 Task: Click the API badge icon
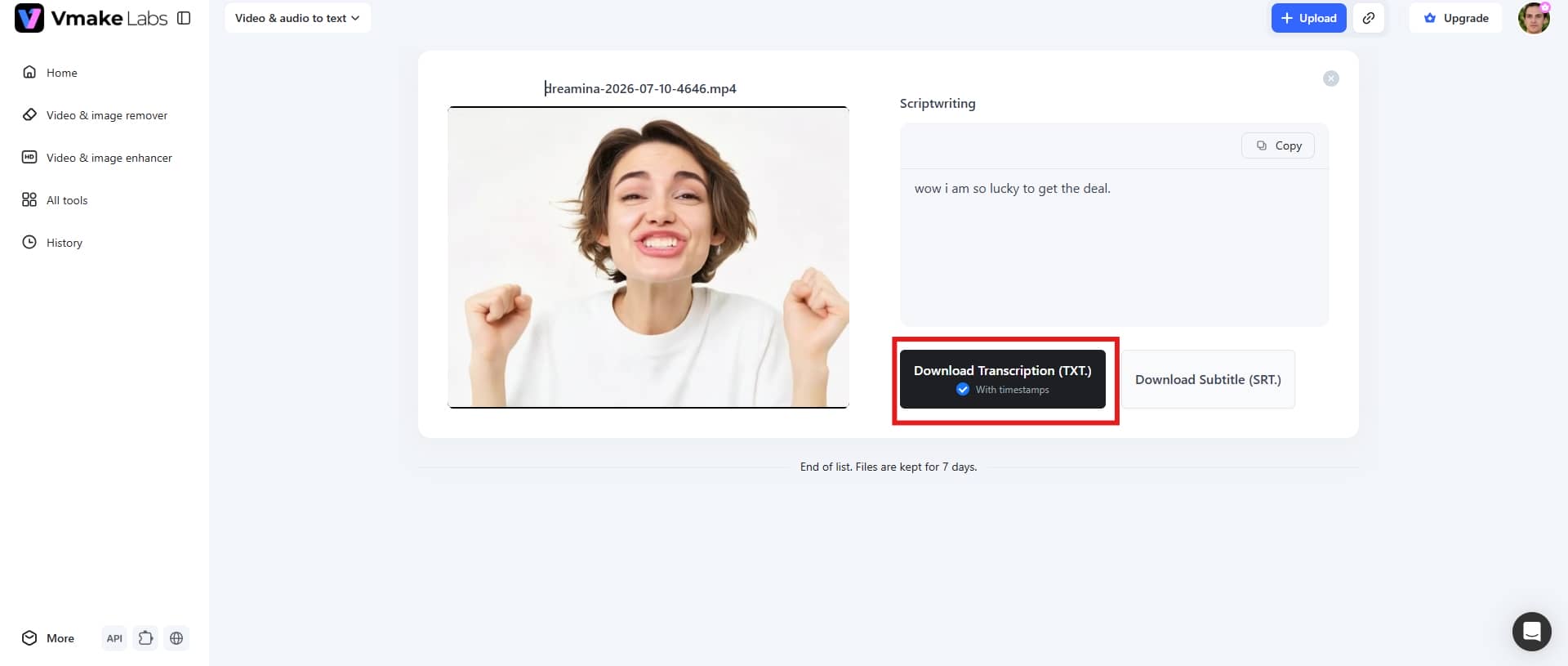[x=114, y=638]
